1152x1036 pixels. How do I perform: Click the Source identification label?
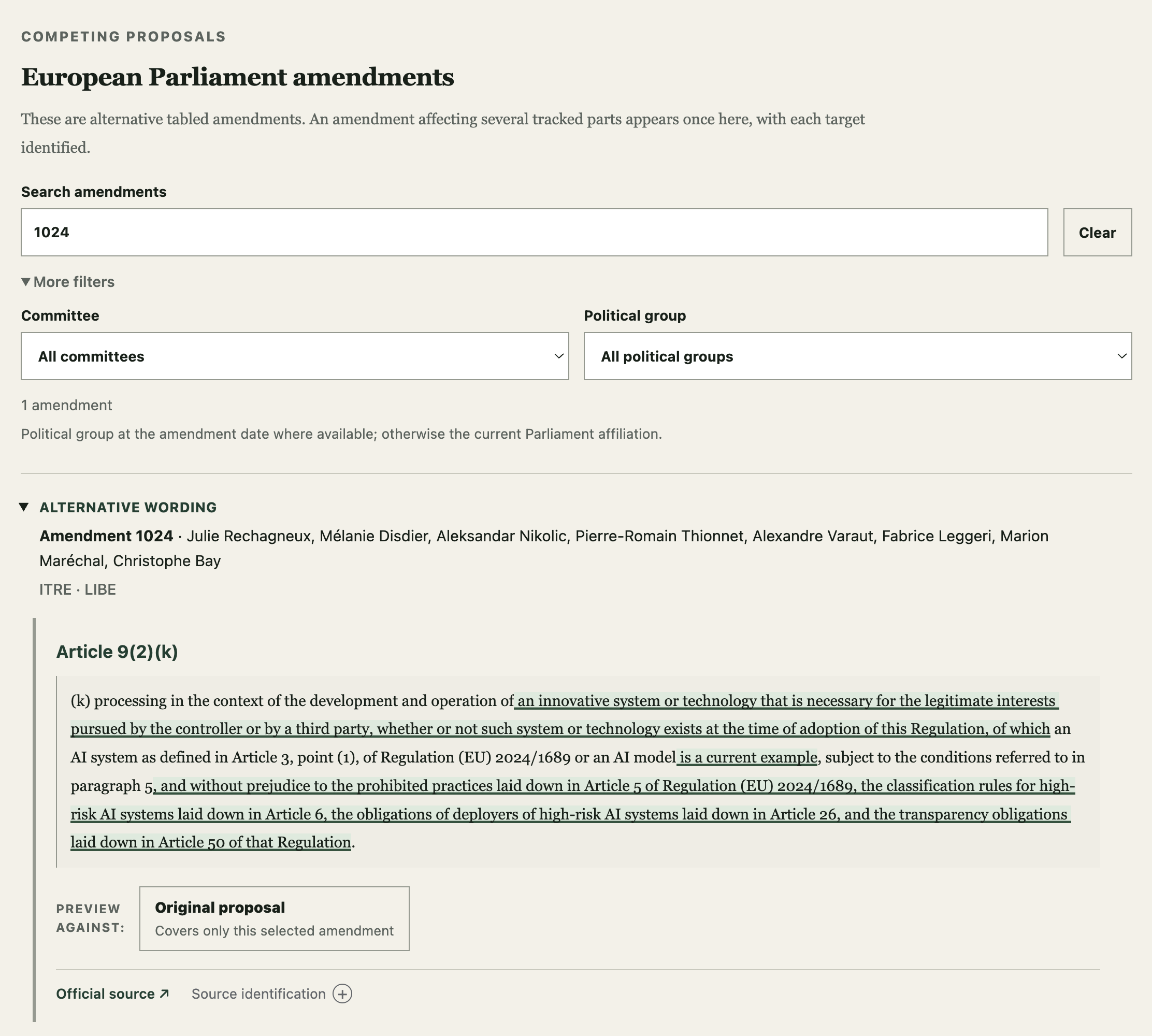click(x=258, y=994)
